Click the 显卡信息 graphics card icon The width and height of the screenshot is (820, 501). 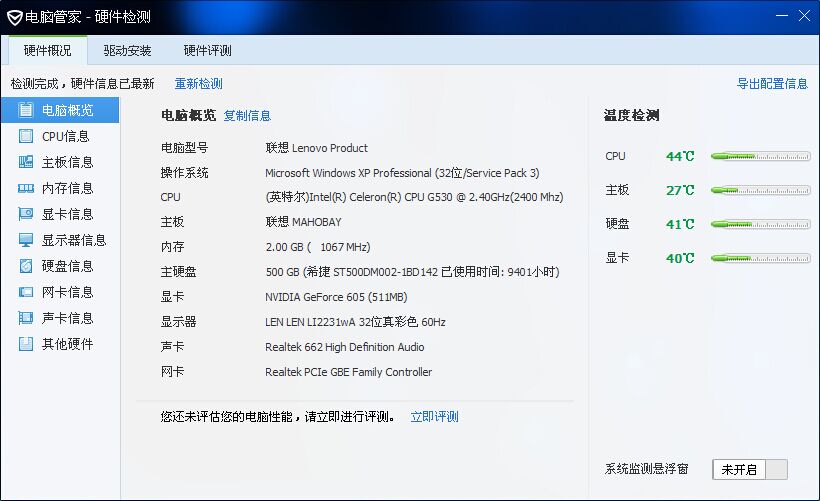[x=26, y=214]
